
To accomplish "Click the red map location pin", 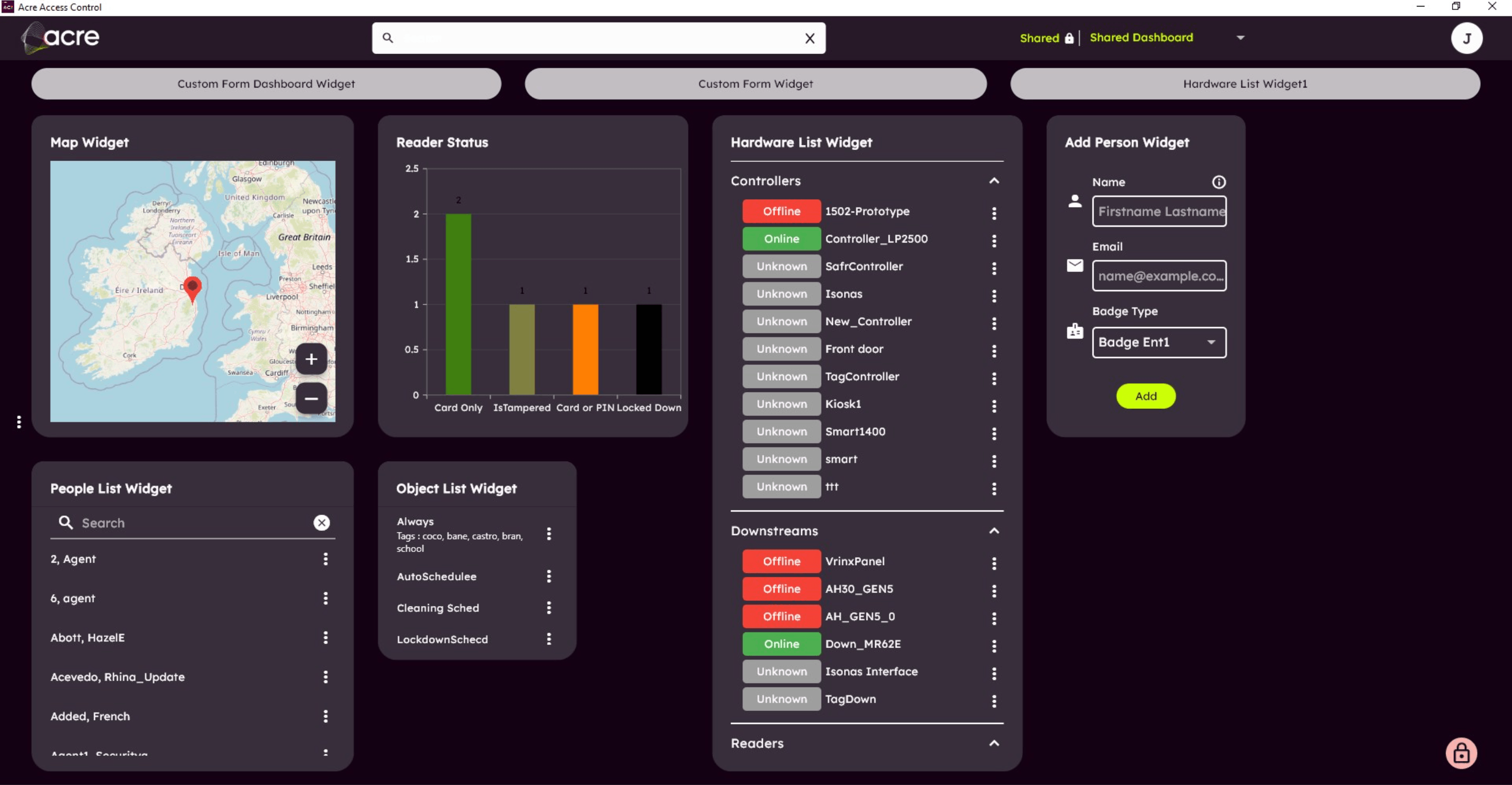I will [x=192, y=287].
